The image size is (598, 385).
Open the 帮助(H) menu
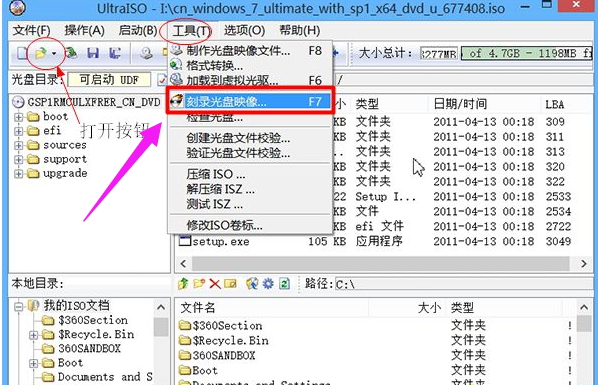tap(299, 31)
